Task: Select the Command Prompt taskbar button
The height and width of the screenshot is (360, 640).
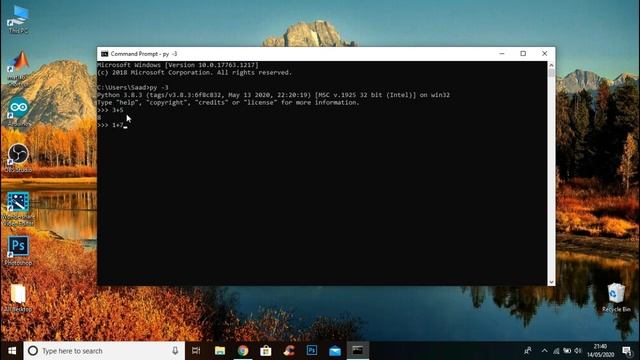Action: point(358,351)
